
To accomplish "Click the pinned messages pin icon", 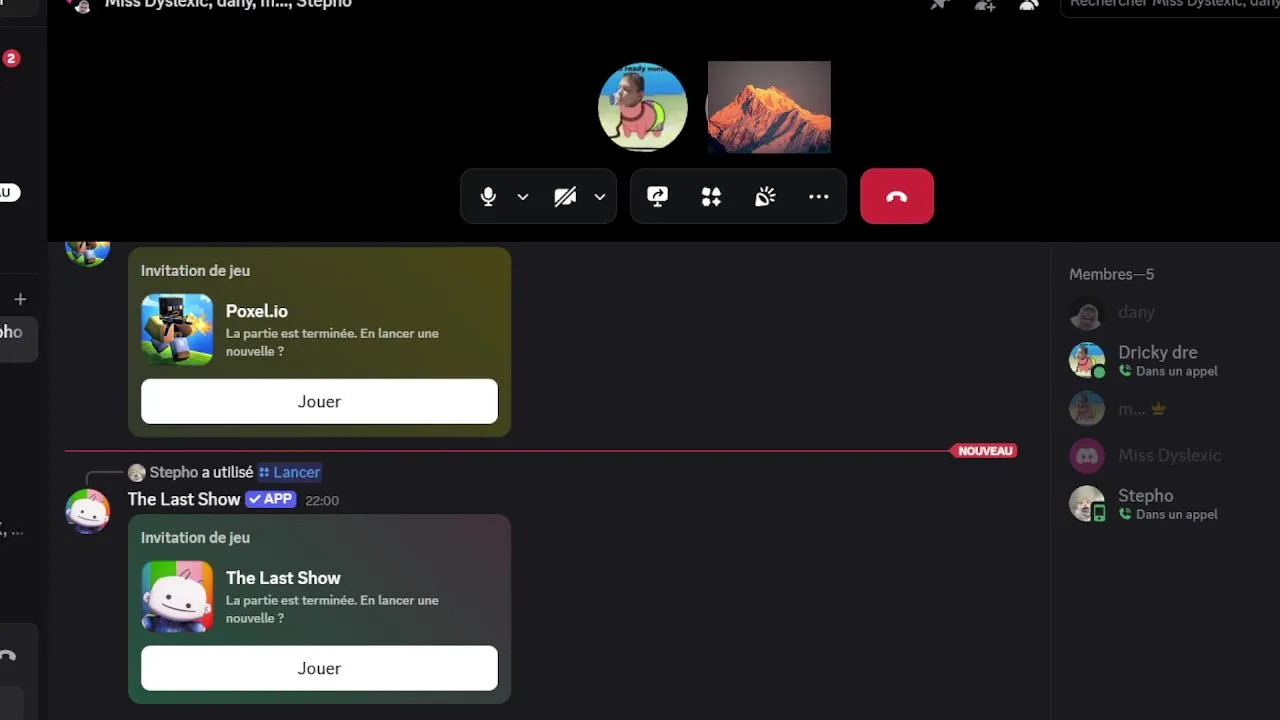I will tap(938, 4).
